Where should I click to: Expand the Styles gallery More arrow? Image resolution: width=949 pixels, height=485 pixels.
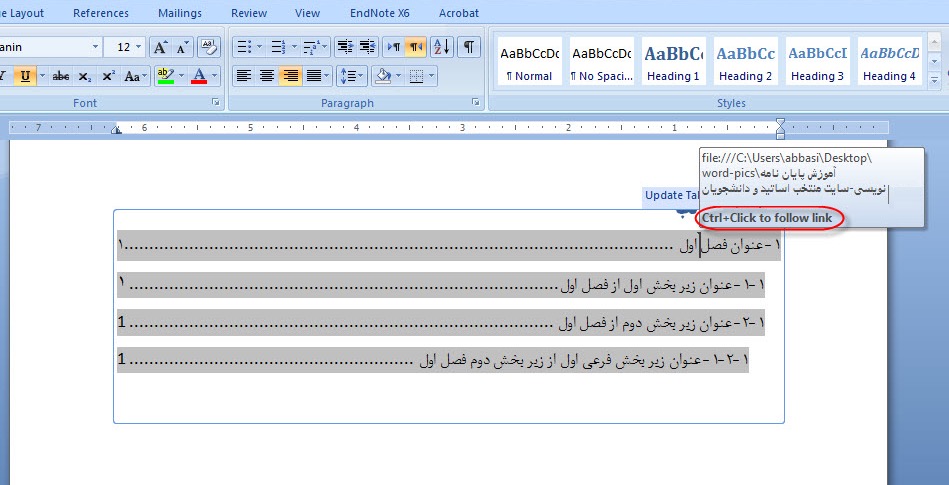(x=935, y=81)
